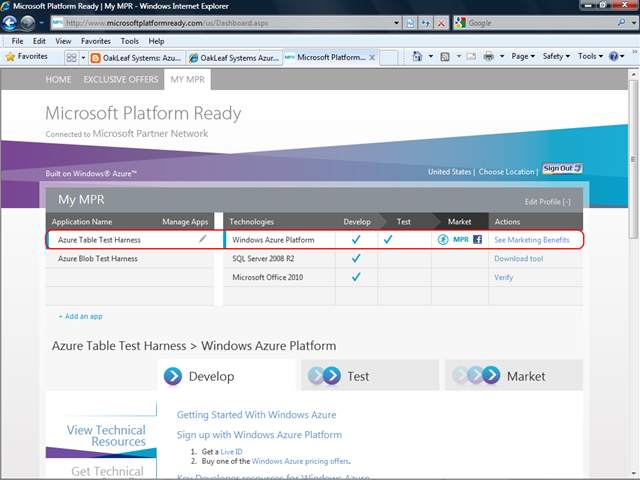Expand the address bar history dropdown
Screen dimensions: 640x480
point(396,23)
